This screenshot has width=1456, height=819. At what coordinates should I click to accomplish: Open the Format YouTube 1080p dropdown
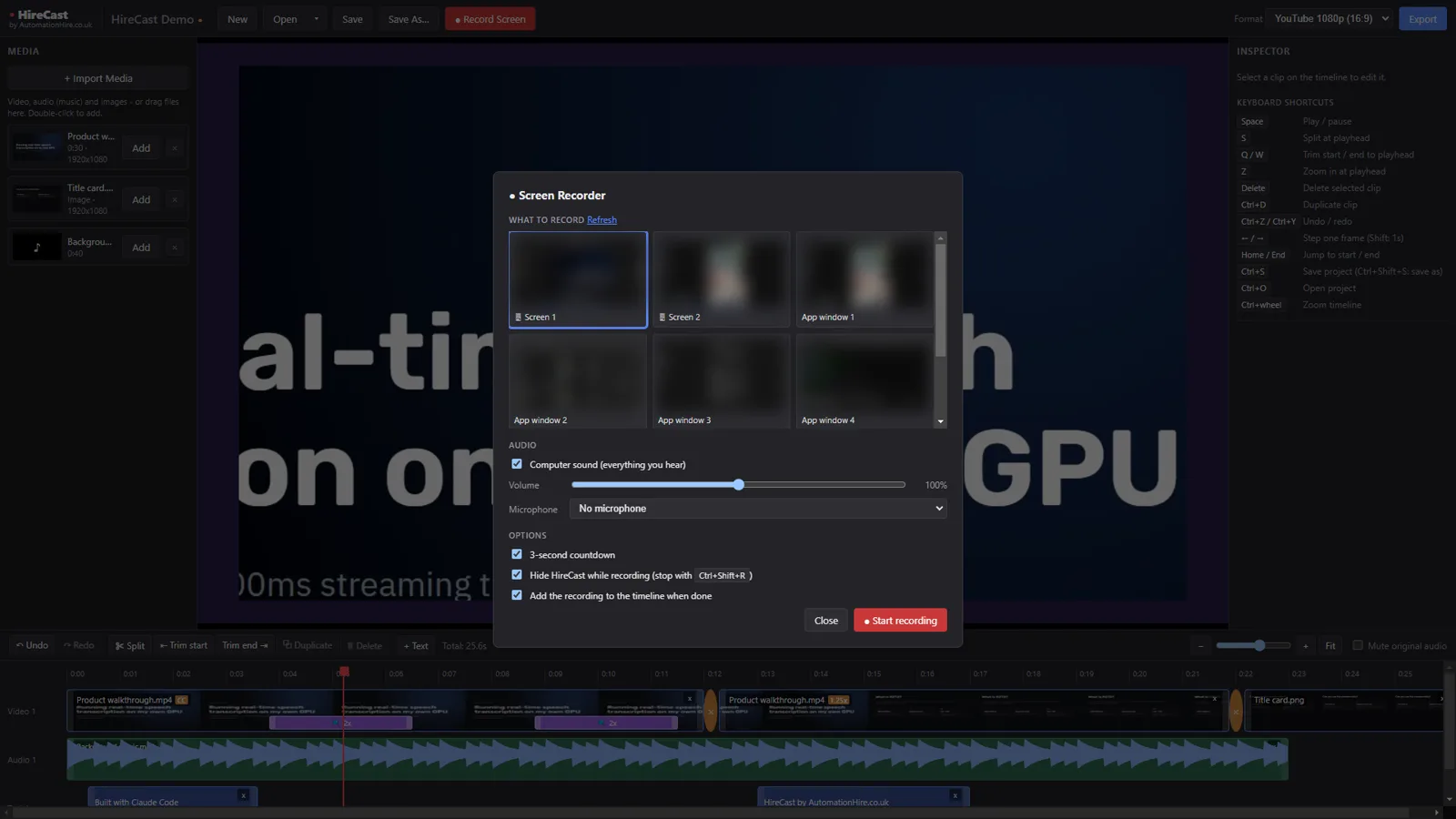click(x=1330, y=18)
